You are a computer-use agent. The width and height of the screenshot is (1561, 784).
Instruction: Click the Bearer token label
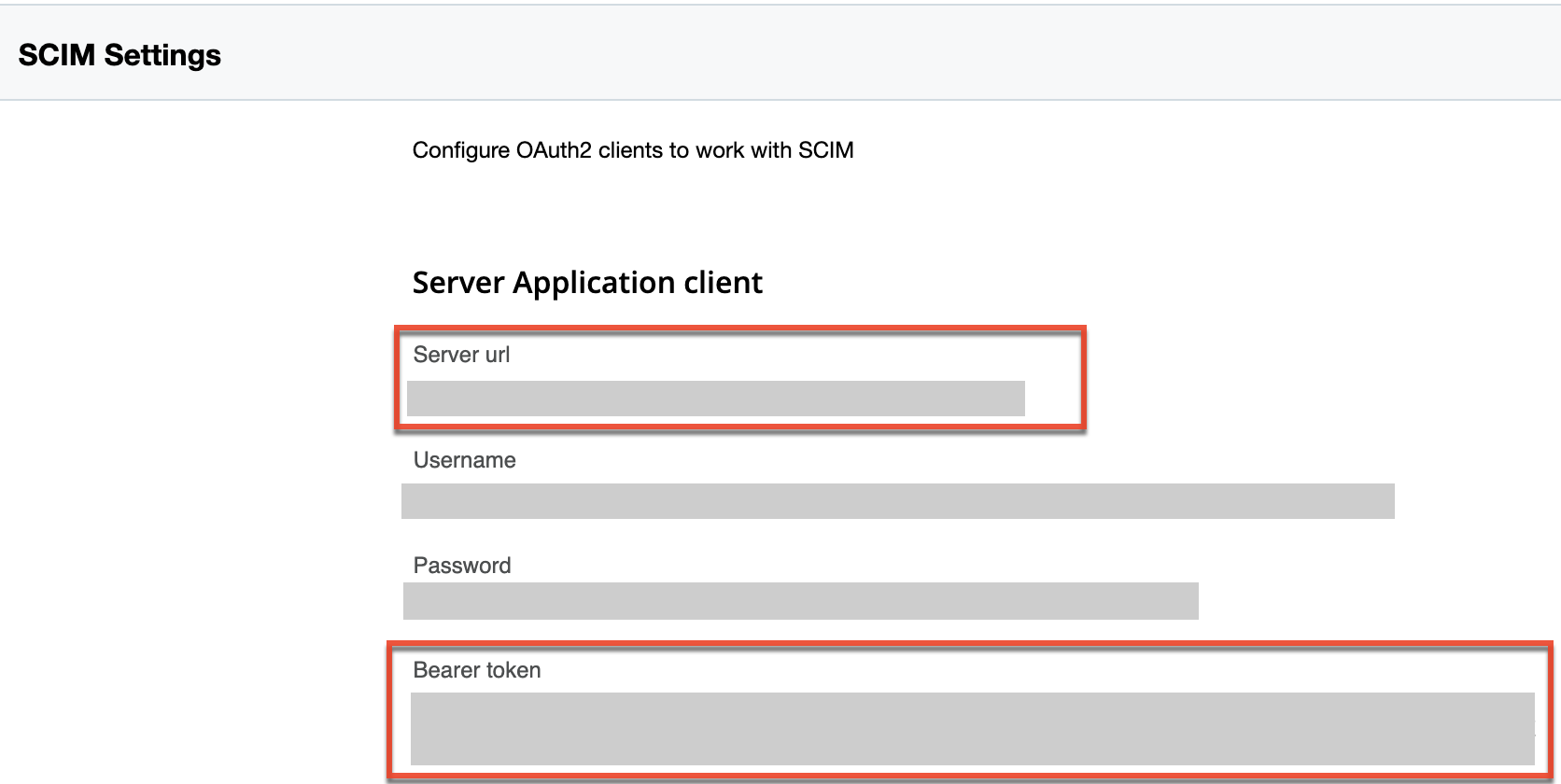click(x=477, y=670)
